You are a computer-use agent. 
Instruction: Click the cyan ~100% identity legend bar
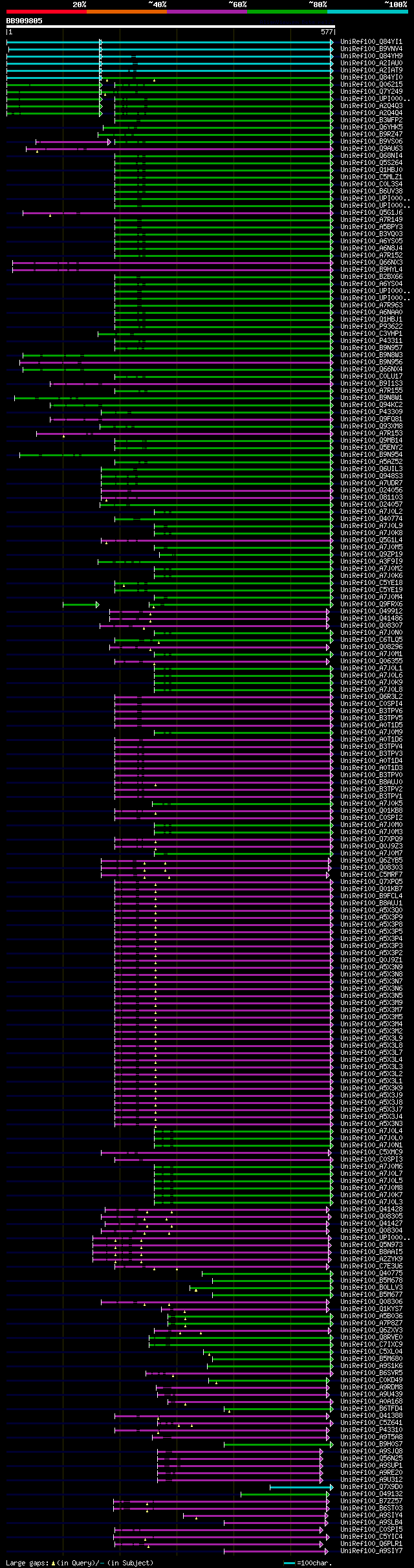tap(367, 11)
